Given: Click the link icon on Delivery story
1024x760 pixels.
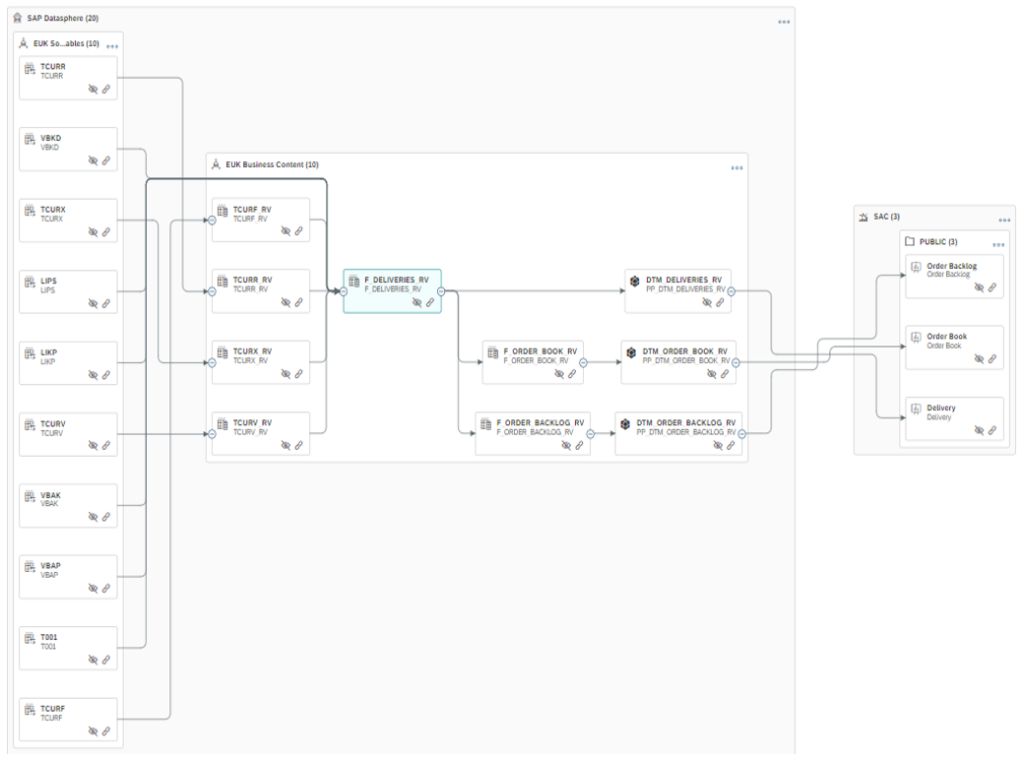Looking at the screenshot, I should pyautogui.click(x=992, y=430).
